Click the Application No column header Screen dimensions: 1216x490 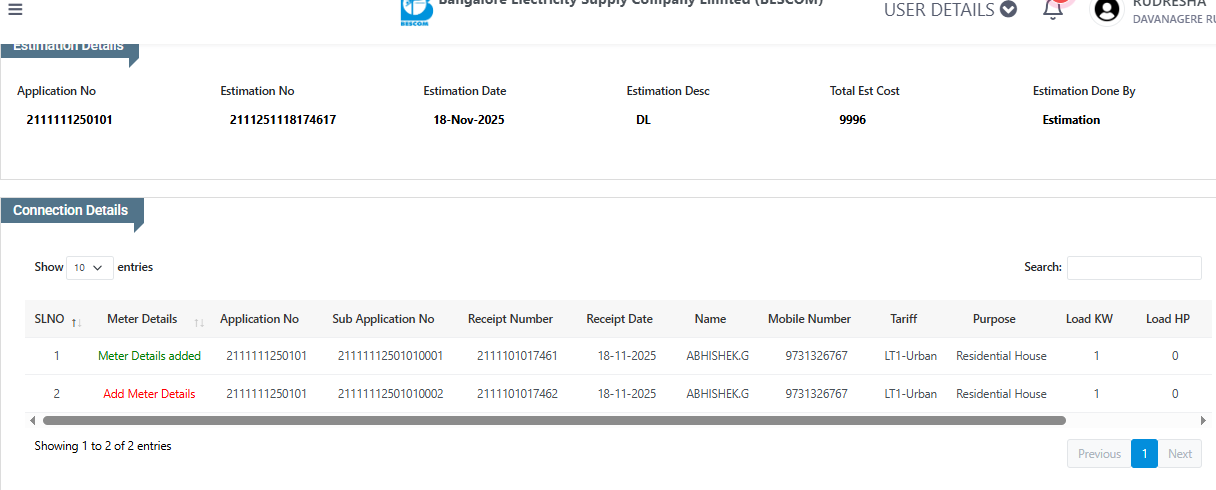(x=259, y=319)
